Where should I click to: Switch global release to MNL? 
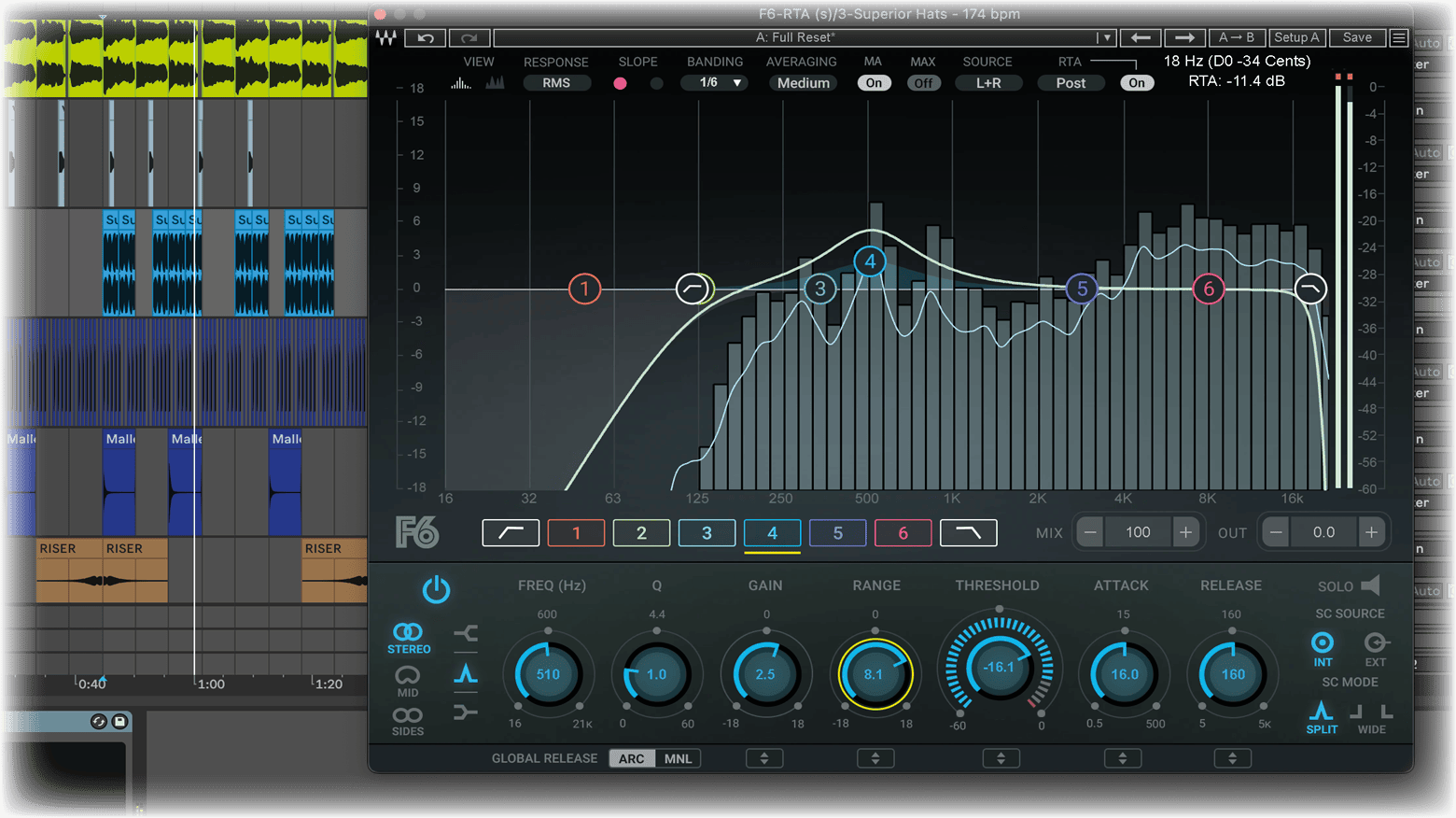click(679, 758)
